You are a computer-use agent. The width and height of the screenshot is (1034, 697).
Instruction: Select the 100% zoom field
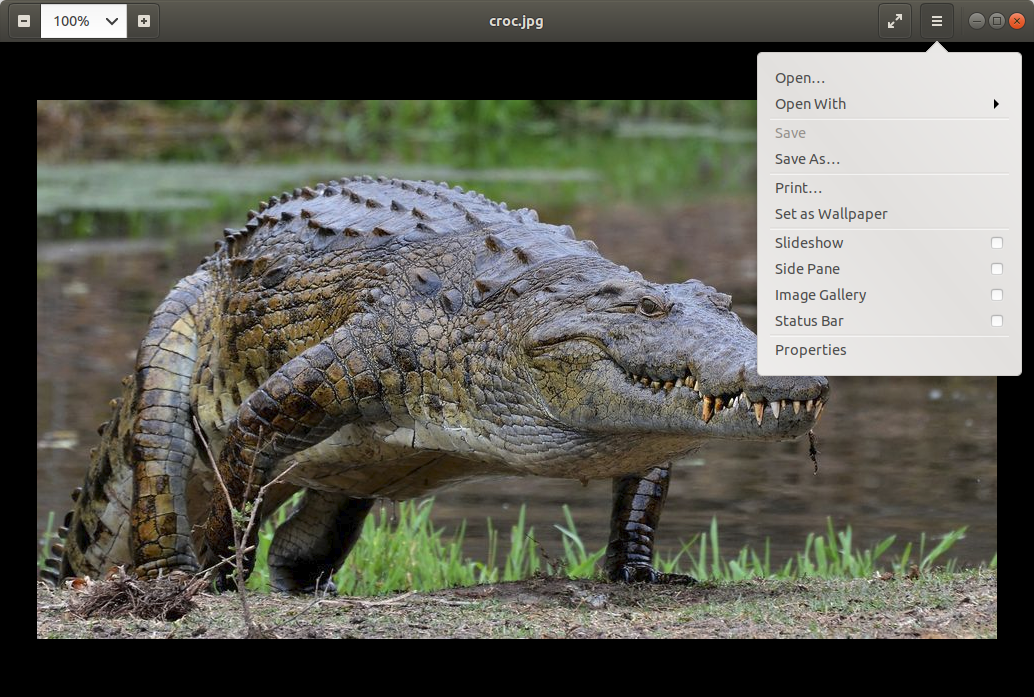(72, 21)
